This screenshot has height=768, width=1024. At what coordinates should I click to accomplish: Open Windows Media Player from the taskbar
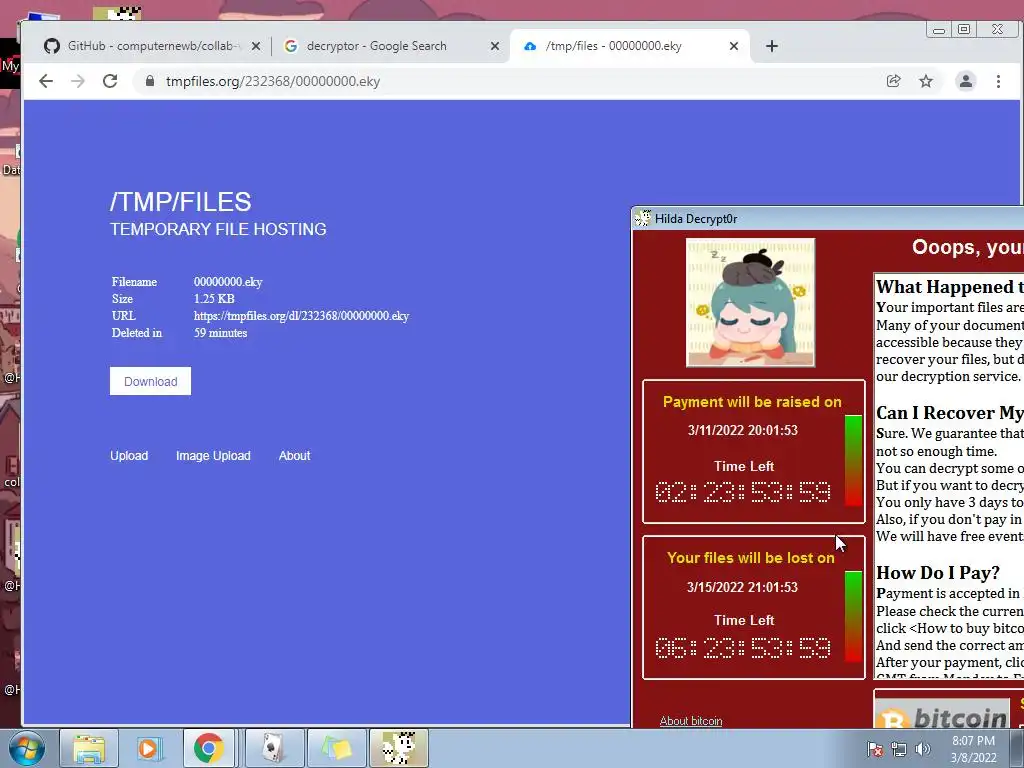[x=149, y=748]
